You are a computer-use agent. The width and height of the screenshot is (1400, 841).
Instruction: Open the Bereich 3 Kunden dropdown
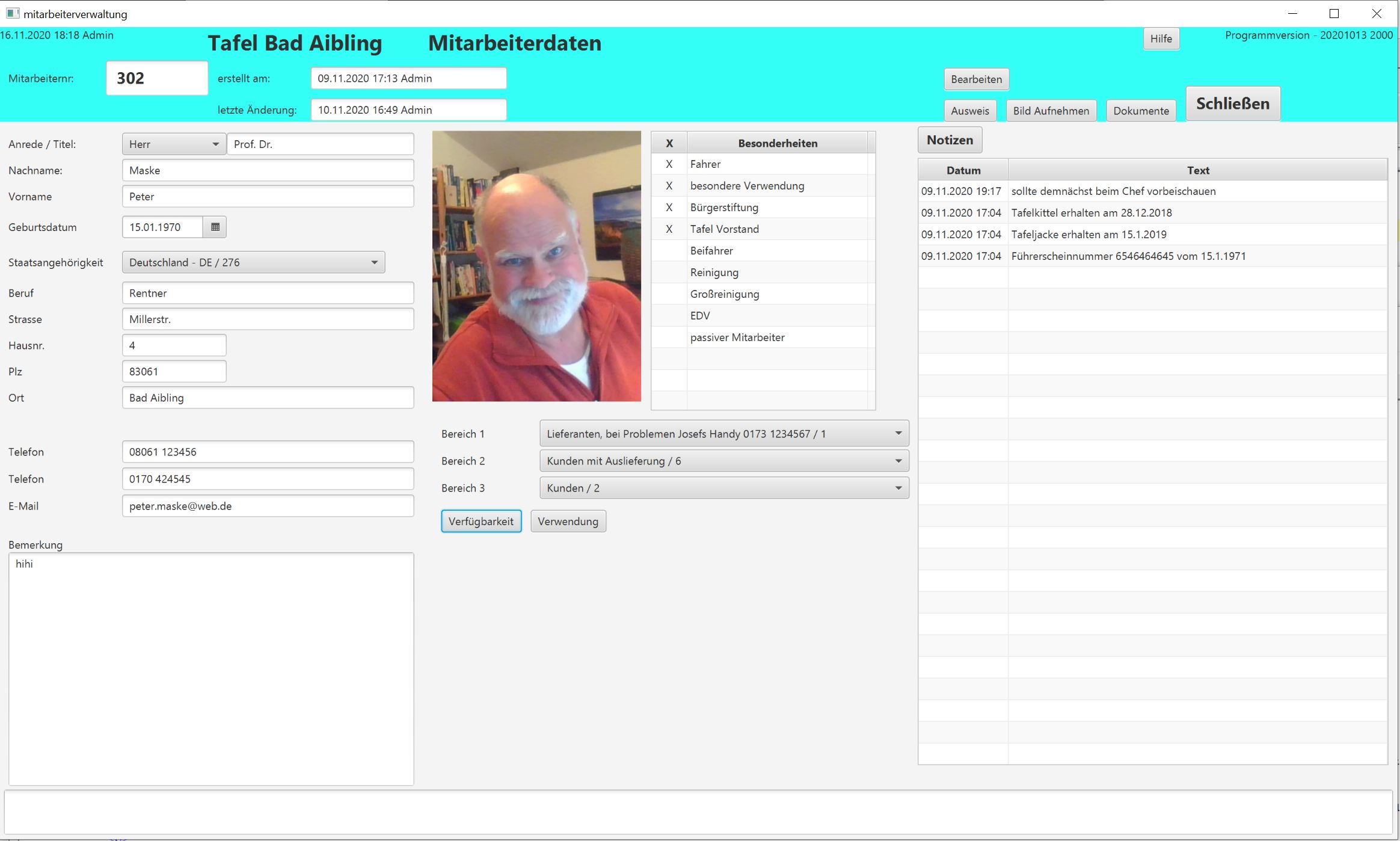tap(723, 488)
